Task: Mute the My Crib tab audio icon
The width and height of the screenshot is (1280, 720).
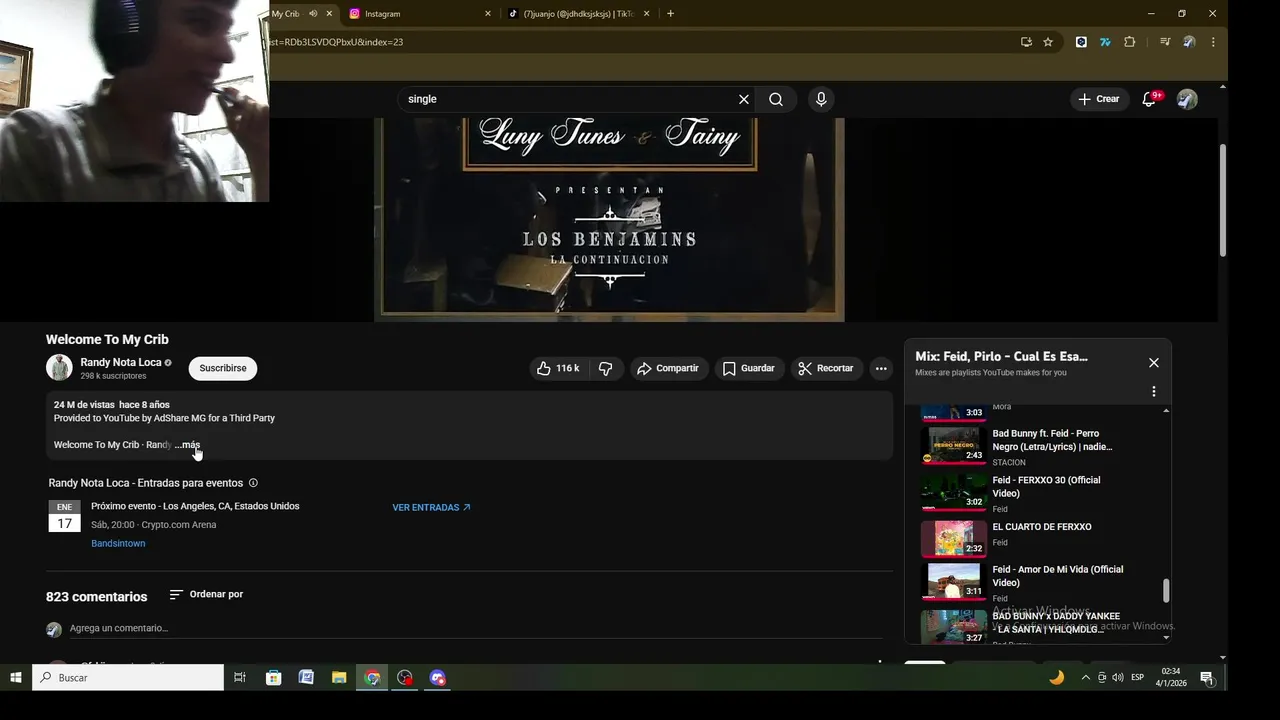Action: (313, 14)
